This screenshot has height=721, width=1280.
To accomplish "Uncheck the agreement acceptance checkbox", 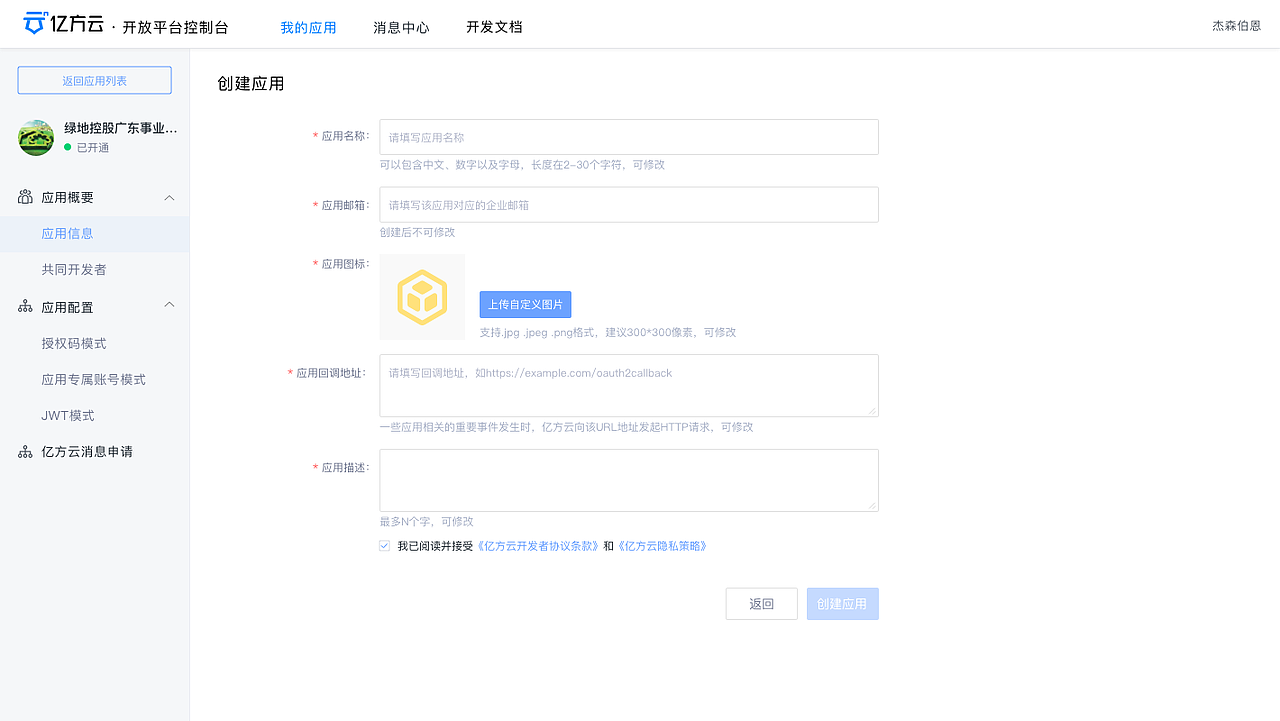I will click(384, 545).
